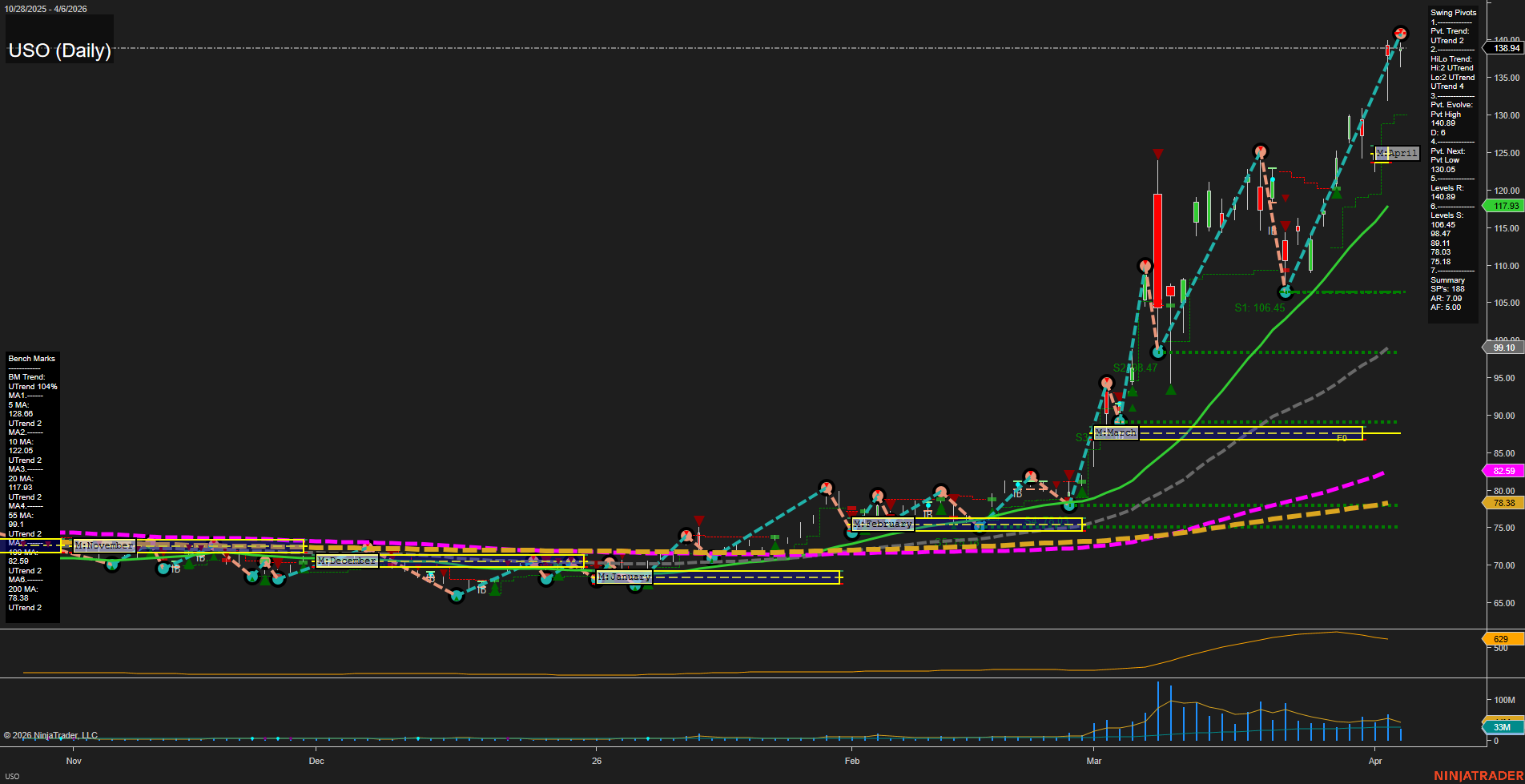
Task: Click the USO (Daily) chart title
Action: [x=59, y=50]
